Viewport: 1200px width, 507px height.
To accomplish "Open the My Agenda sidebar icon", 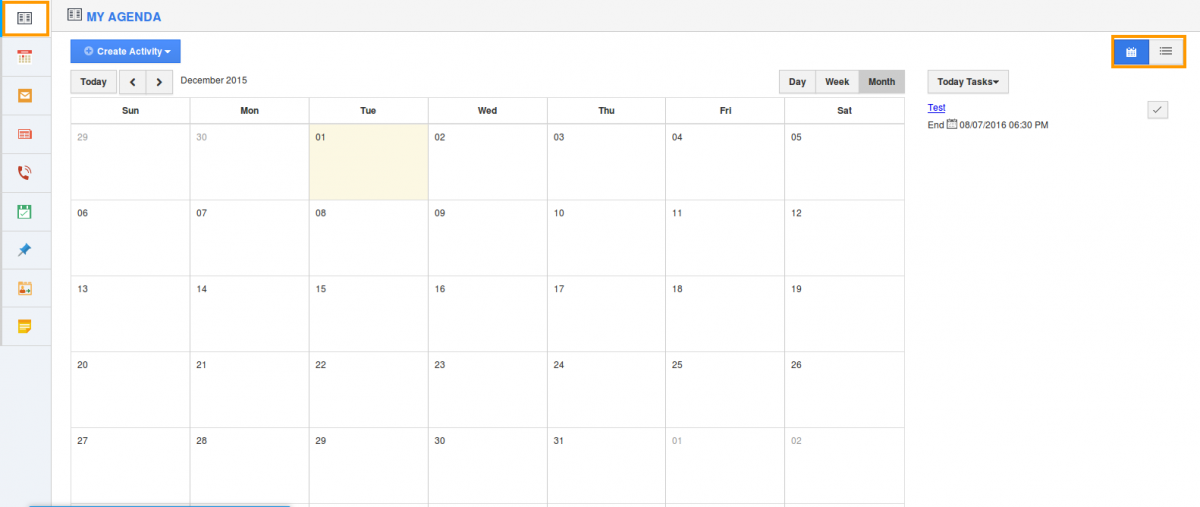I will (x=25, y=18).
